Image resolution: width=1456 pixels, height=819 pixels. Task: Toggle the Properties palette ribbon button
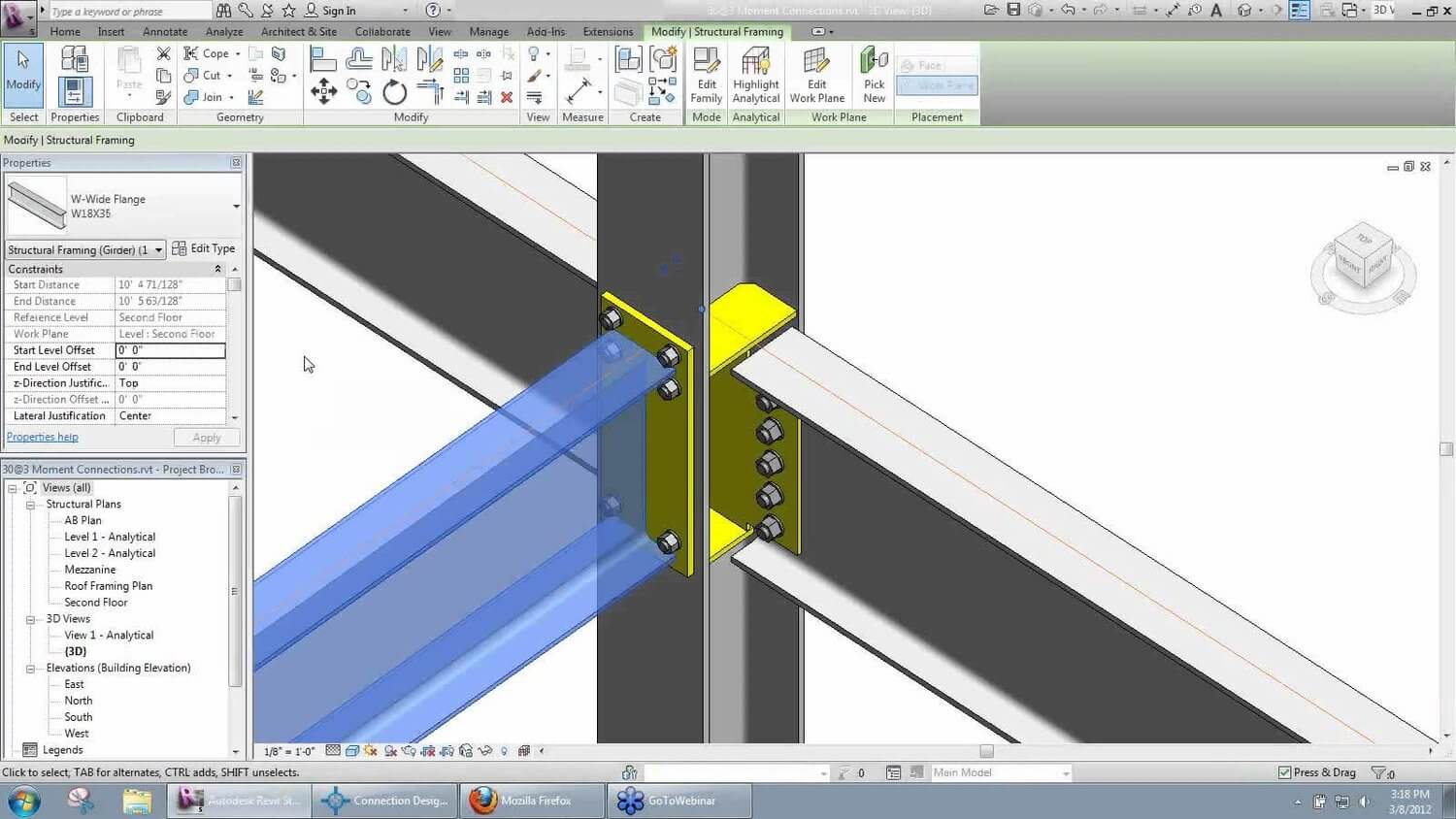pyautogui.click(x=75, y=91)
